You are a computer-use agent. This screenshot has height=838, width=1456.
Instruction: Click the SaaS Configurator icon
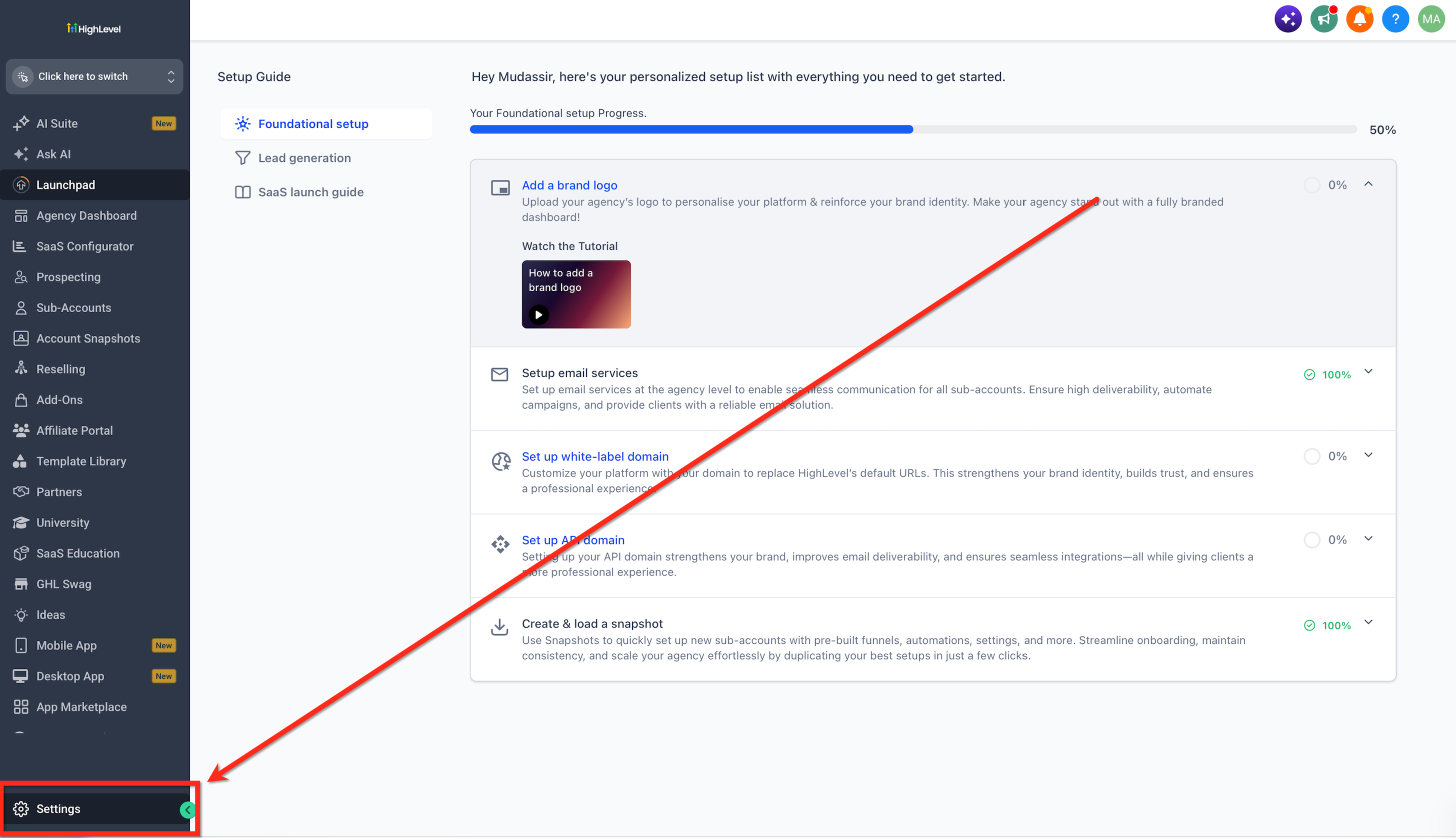(20, 246)
